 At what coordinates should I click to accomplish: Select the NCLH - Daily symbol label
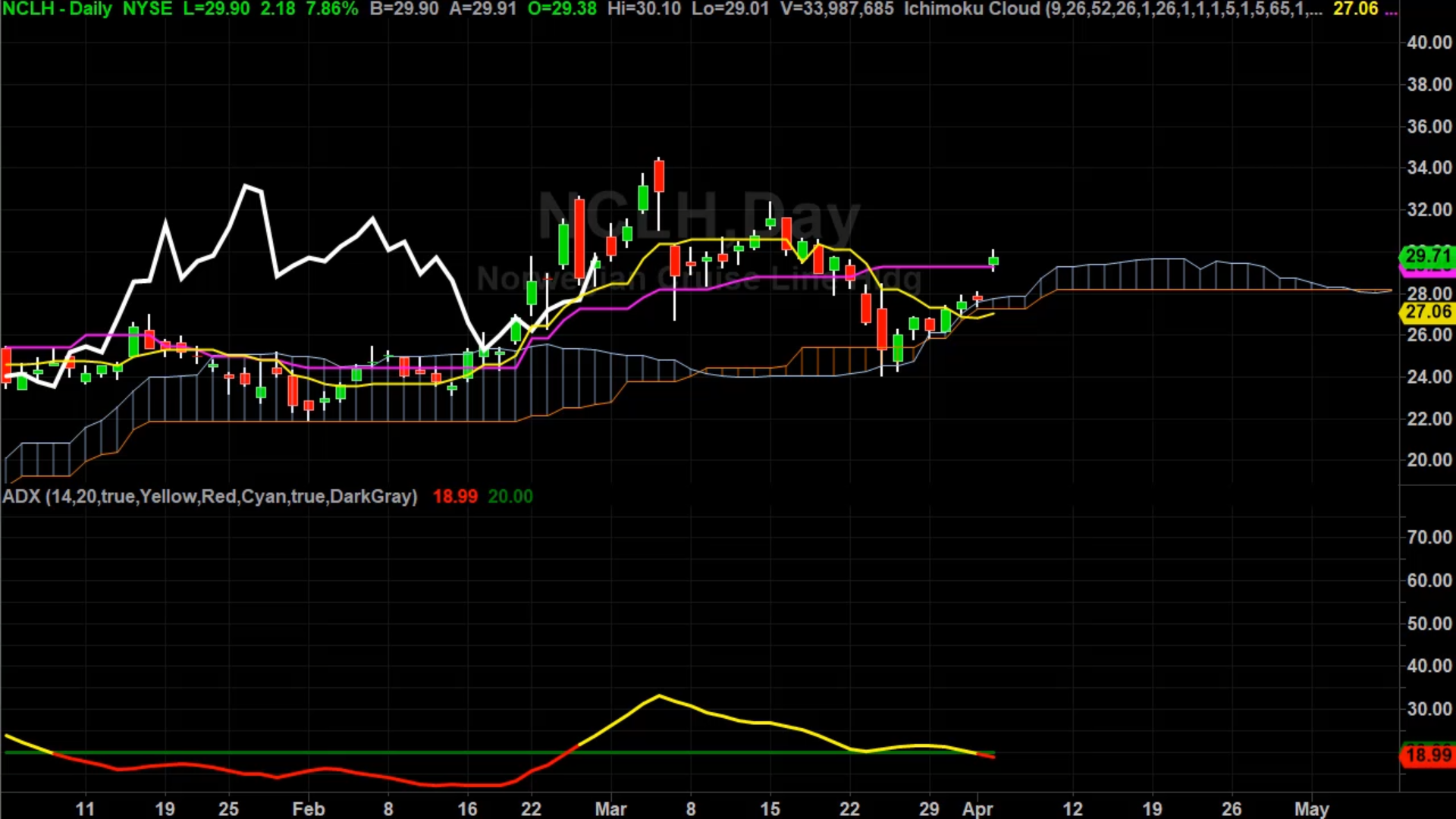(57, 9)
